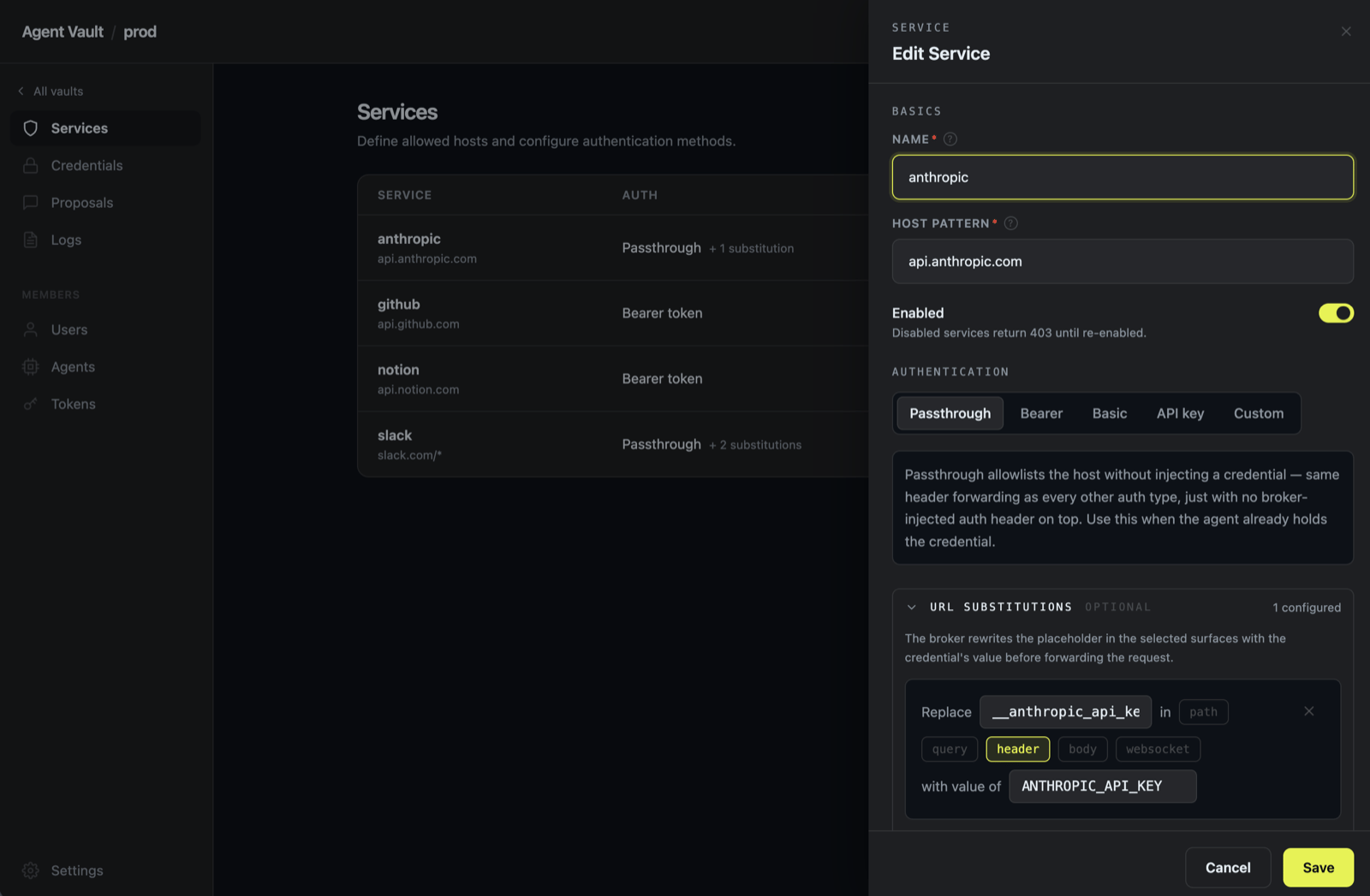Click slack.com/* host text
The height and width of the screenshot is (896, 1370).
409,455
